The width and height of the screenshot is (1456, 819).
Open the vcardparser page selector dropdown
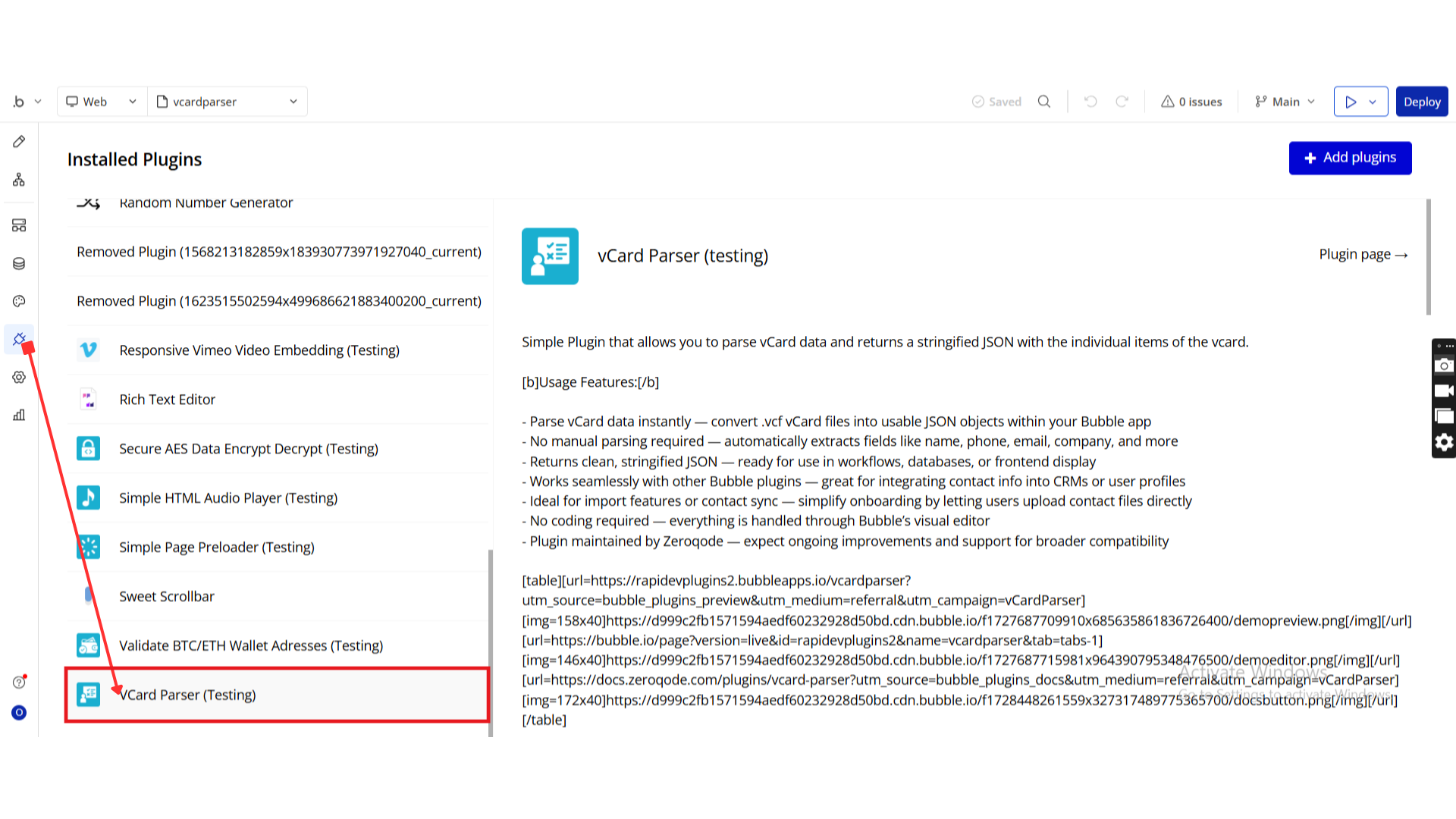click(x=227, y=102)
